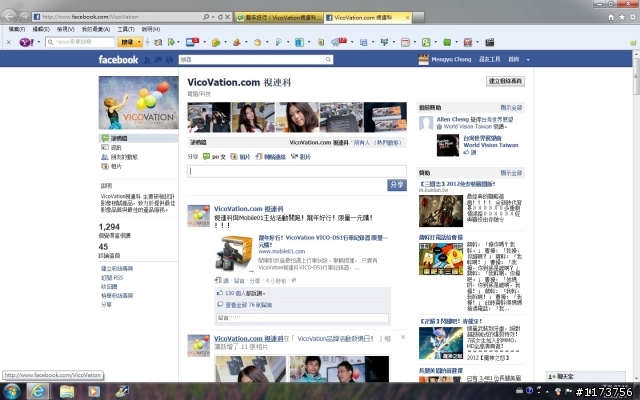Click the Yahoo toolbar search box
This screenshot has width=640, height=400.
[x=80, y=42]
